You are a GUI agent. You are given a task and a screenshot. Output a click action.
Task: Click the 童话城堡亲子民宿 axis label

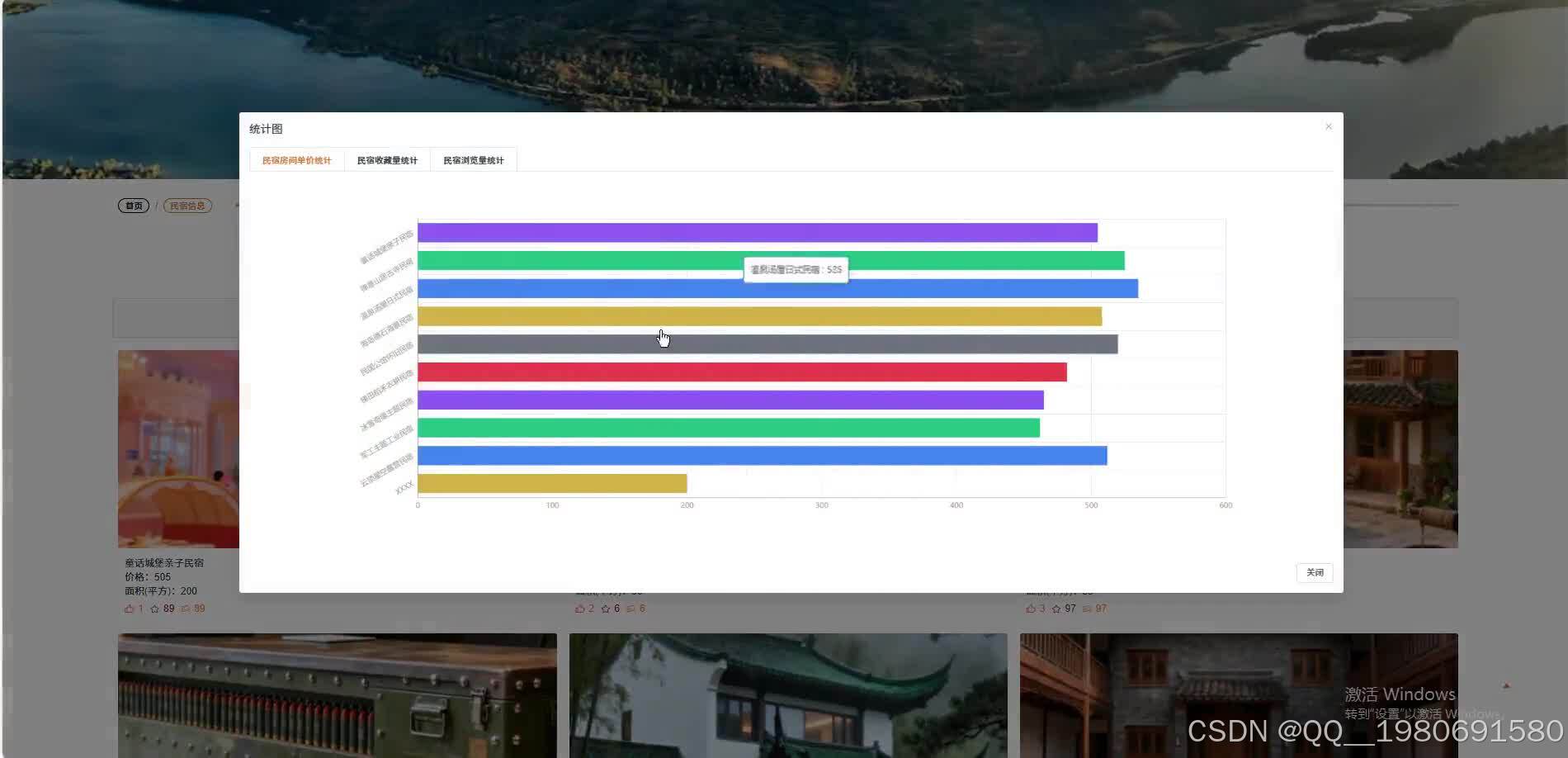(x=386, y=248)
